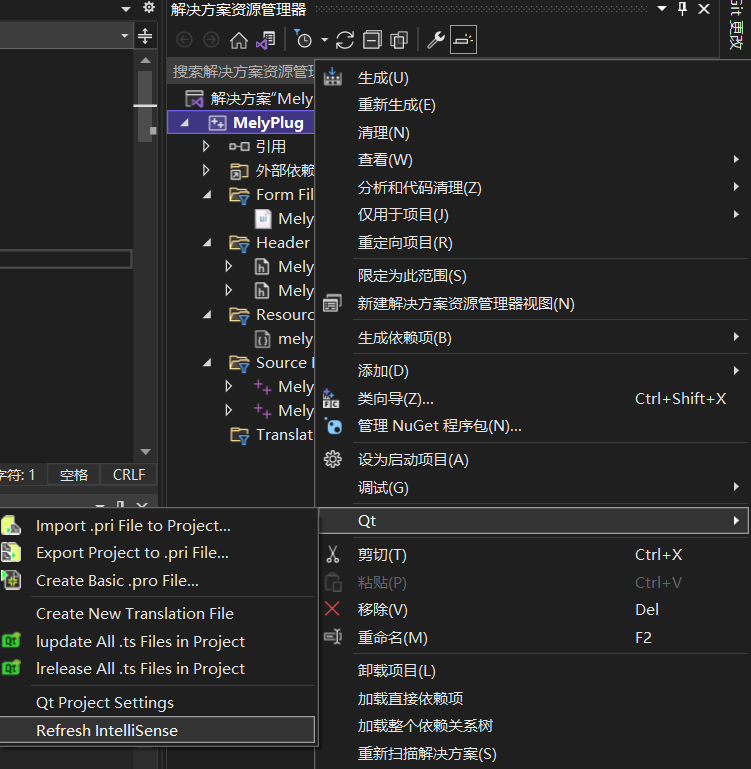
Task: Click the Sync refresh icon in toolbar
Action: 345,40
